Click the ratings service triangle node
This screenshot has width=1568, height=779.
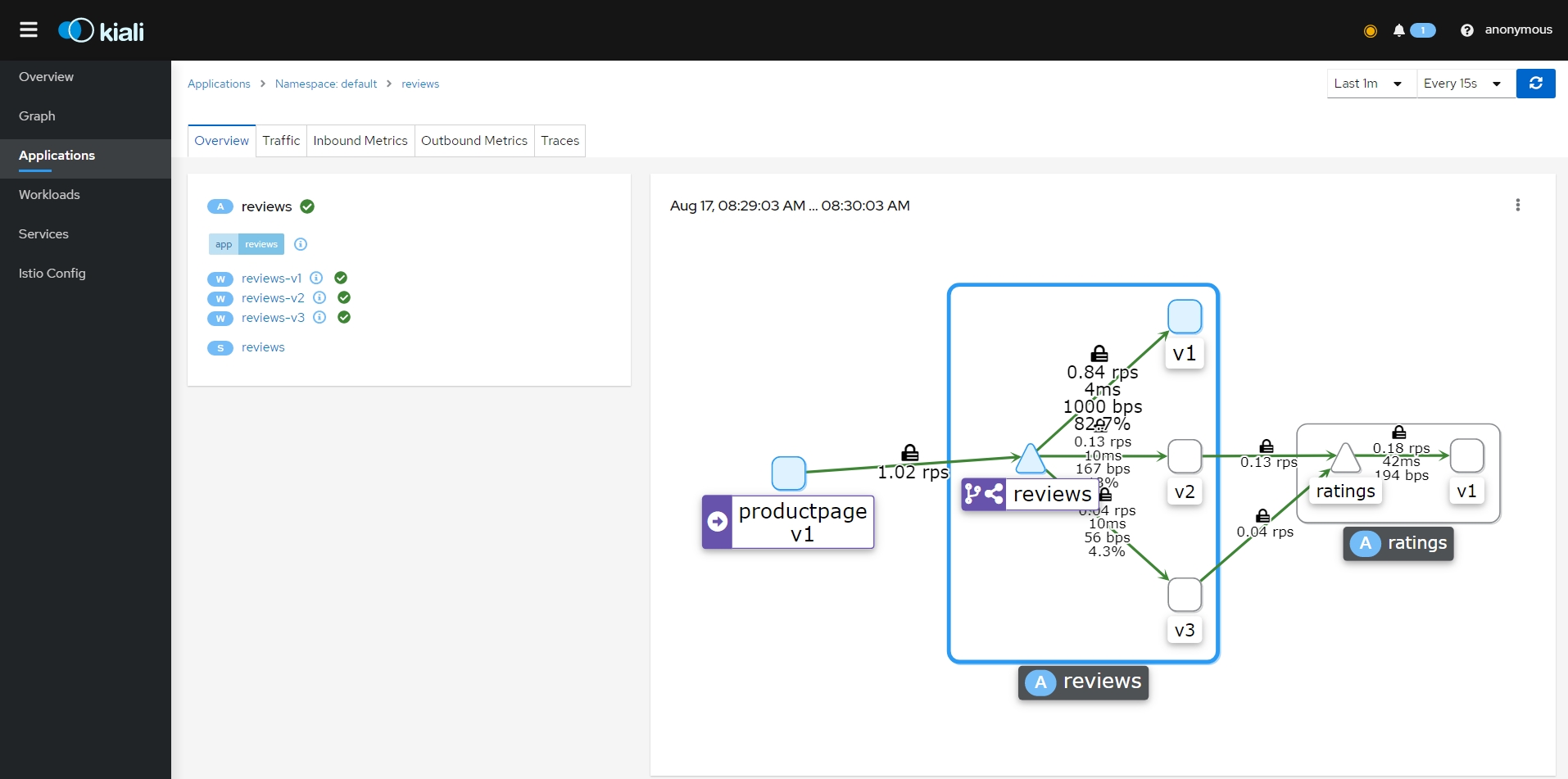point(1345,460)
